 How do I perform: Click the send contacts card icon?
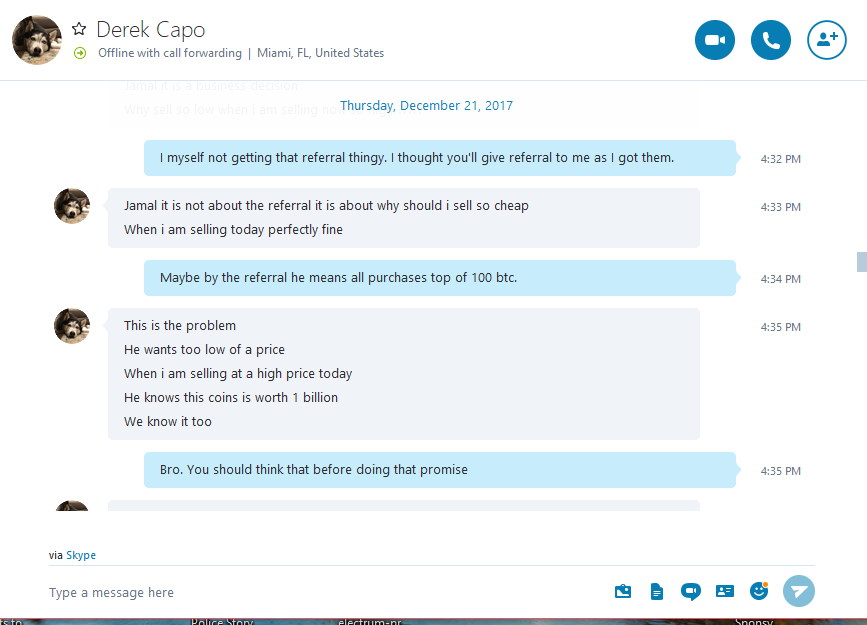725,591
